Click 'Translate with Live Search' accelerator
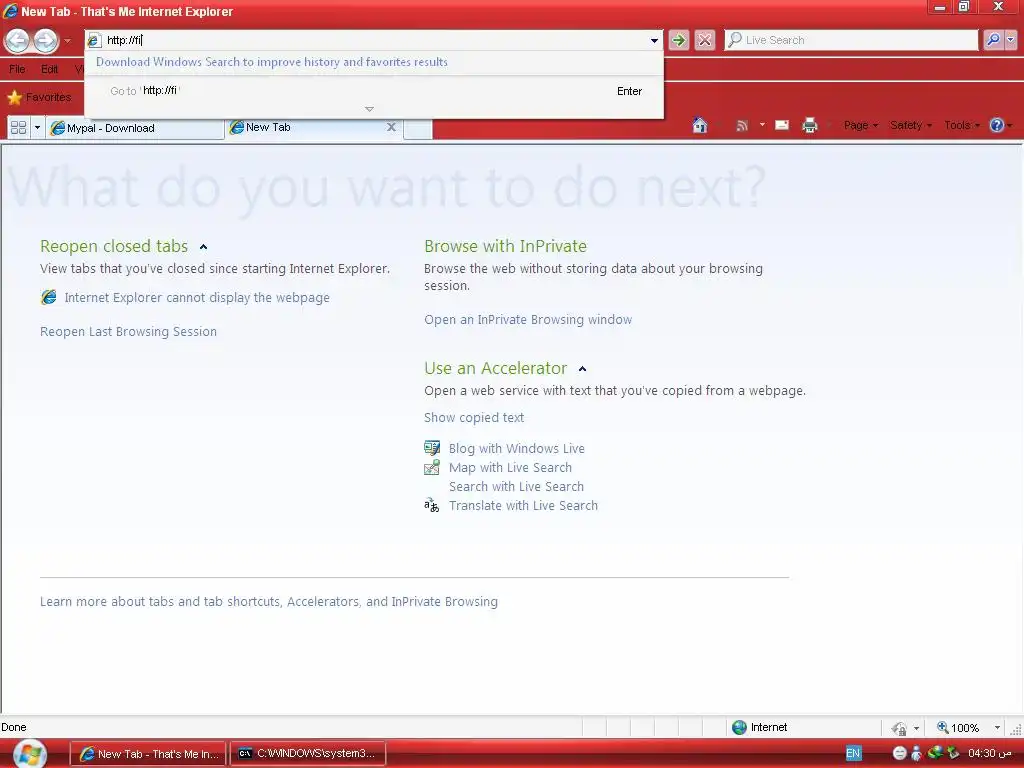 point(523,505)
